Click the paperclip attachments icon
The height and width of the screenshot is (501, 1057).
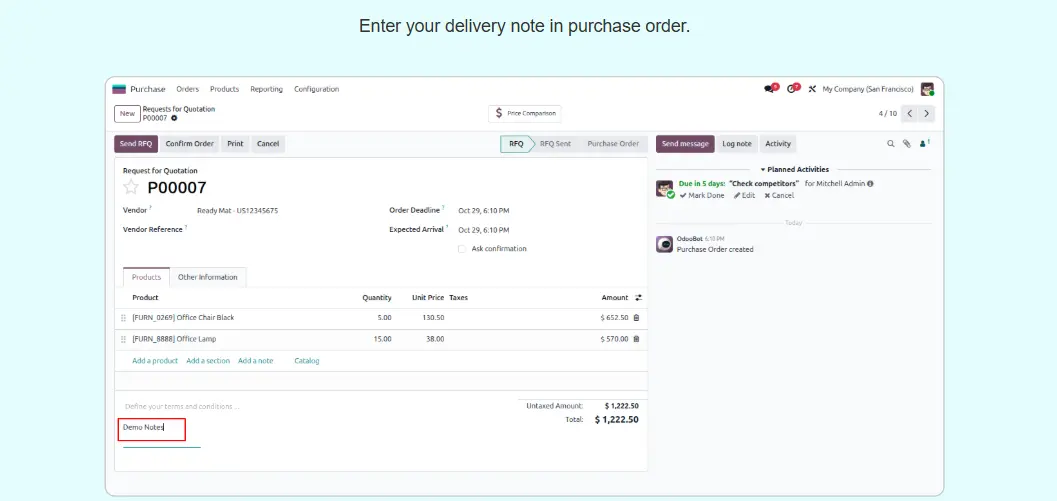(x=907, y=144)
